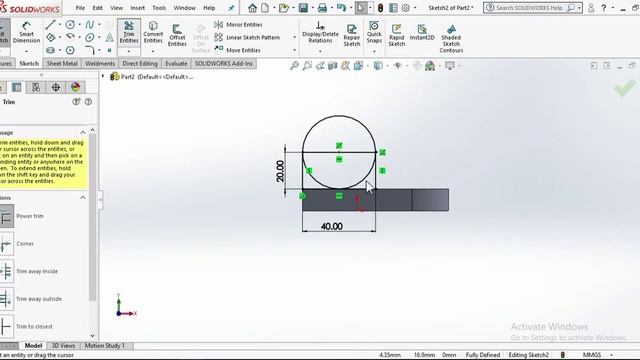The width and height of the screenshot is (640, 360).
Task: Switch to the Motion Study 1 tab
Action: point(104,346)
